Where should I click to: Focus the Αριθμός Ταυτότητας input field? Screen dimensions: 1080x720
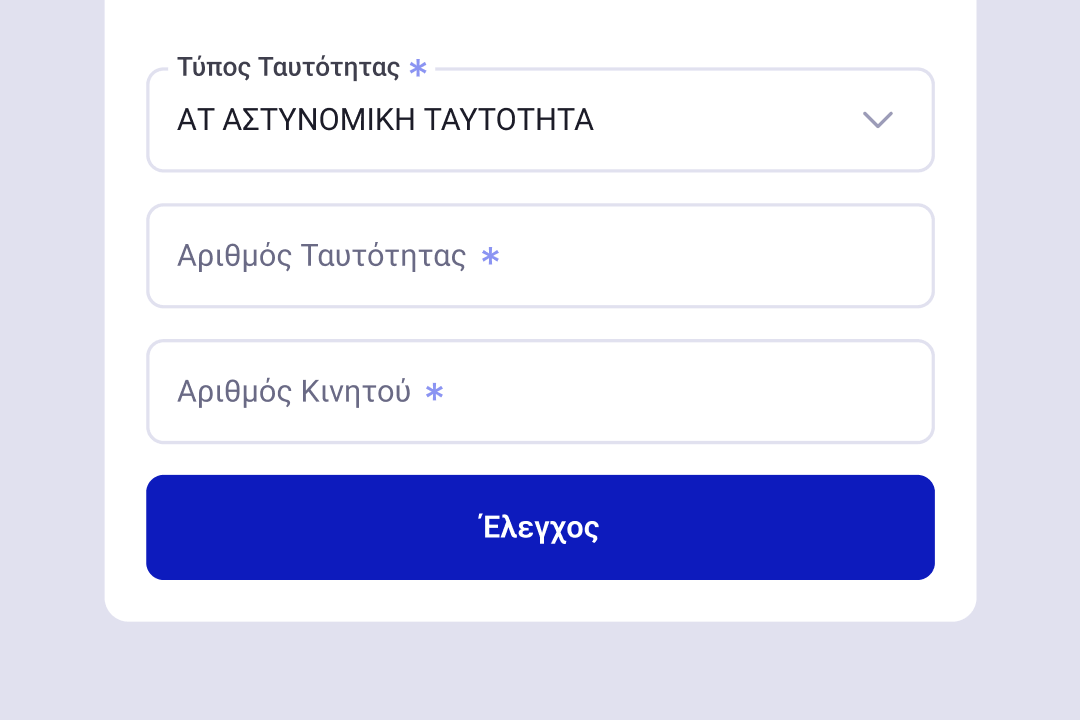(540, 256)
